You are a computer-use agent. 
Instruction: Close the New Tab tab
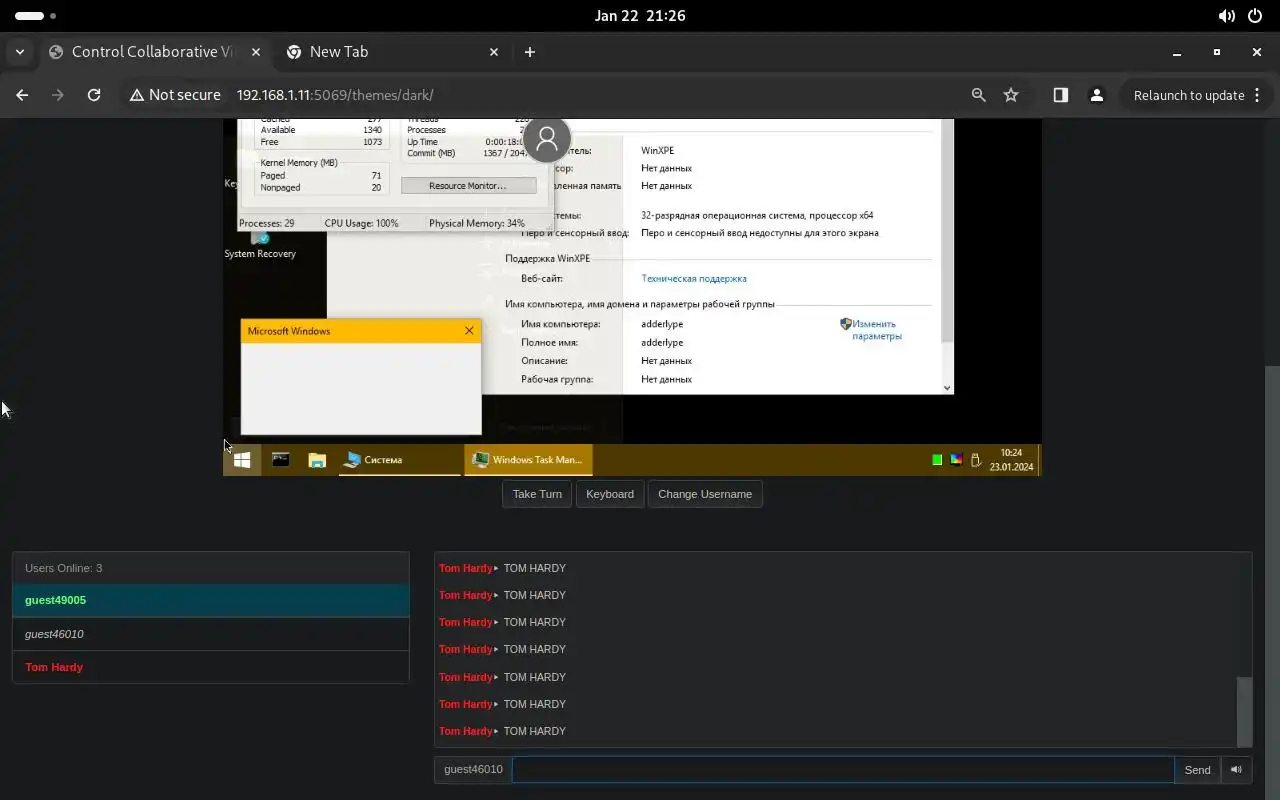(494, 52)
